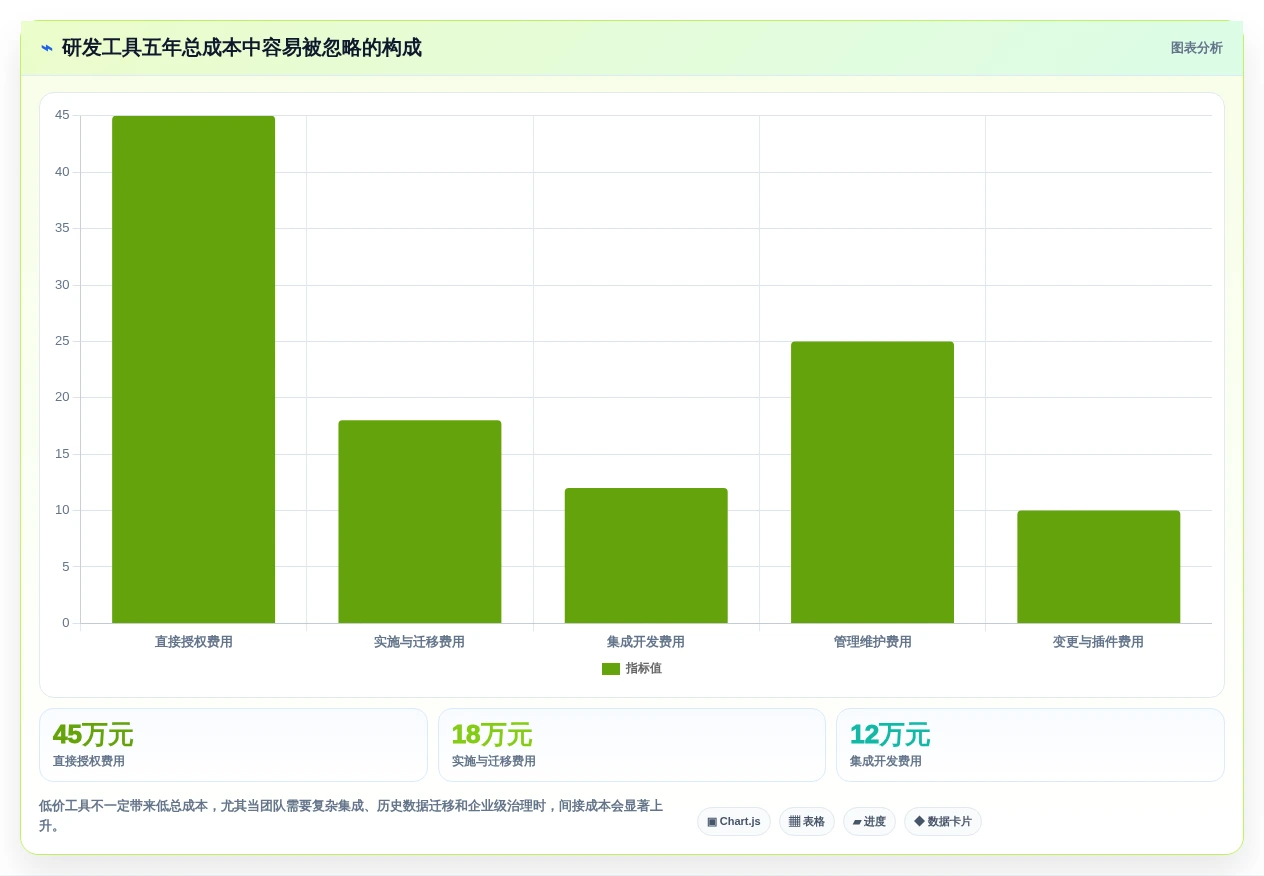Toggle the 指标值 legend color swatch
The height and width of the screenshot is (876, 1264).
point(610,669)
